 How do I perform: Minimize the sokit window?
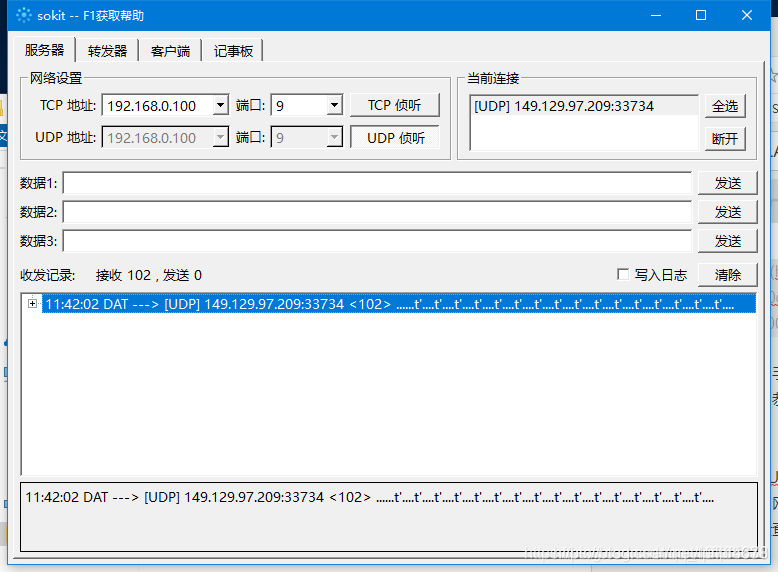click(x=656, y=15)
